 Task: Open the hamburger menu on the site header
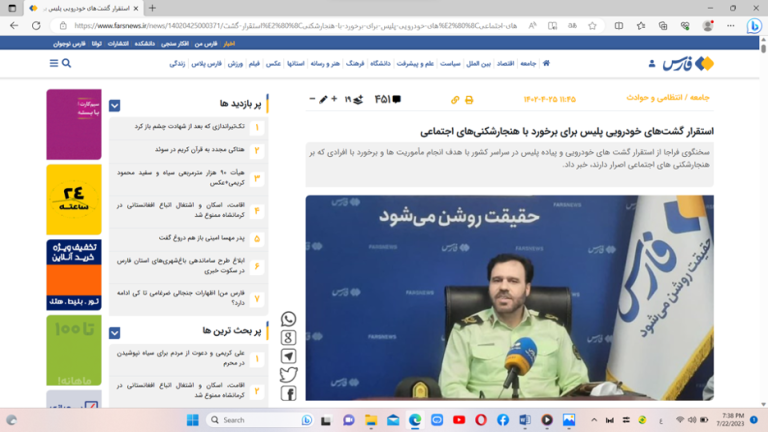54,63
